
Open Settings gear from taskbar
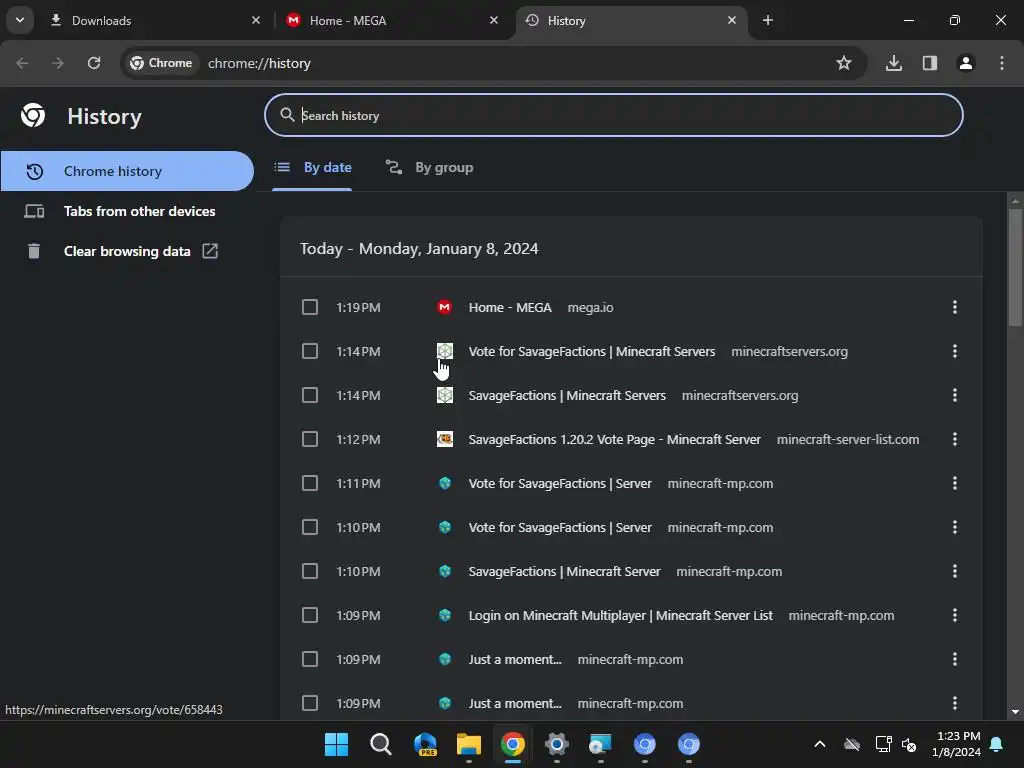[557, 744]
